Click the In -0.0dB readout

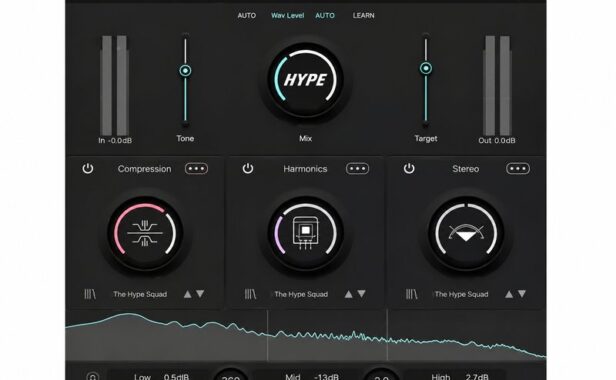(115, 141)
